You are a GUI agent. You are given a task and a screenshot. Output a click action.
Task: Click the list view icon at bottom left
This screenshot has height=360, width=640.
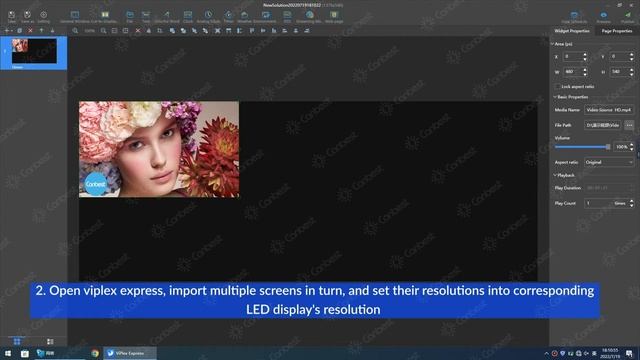click(50, 341)
